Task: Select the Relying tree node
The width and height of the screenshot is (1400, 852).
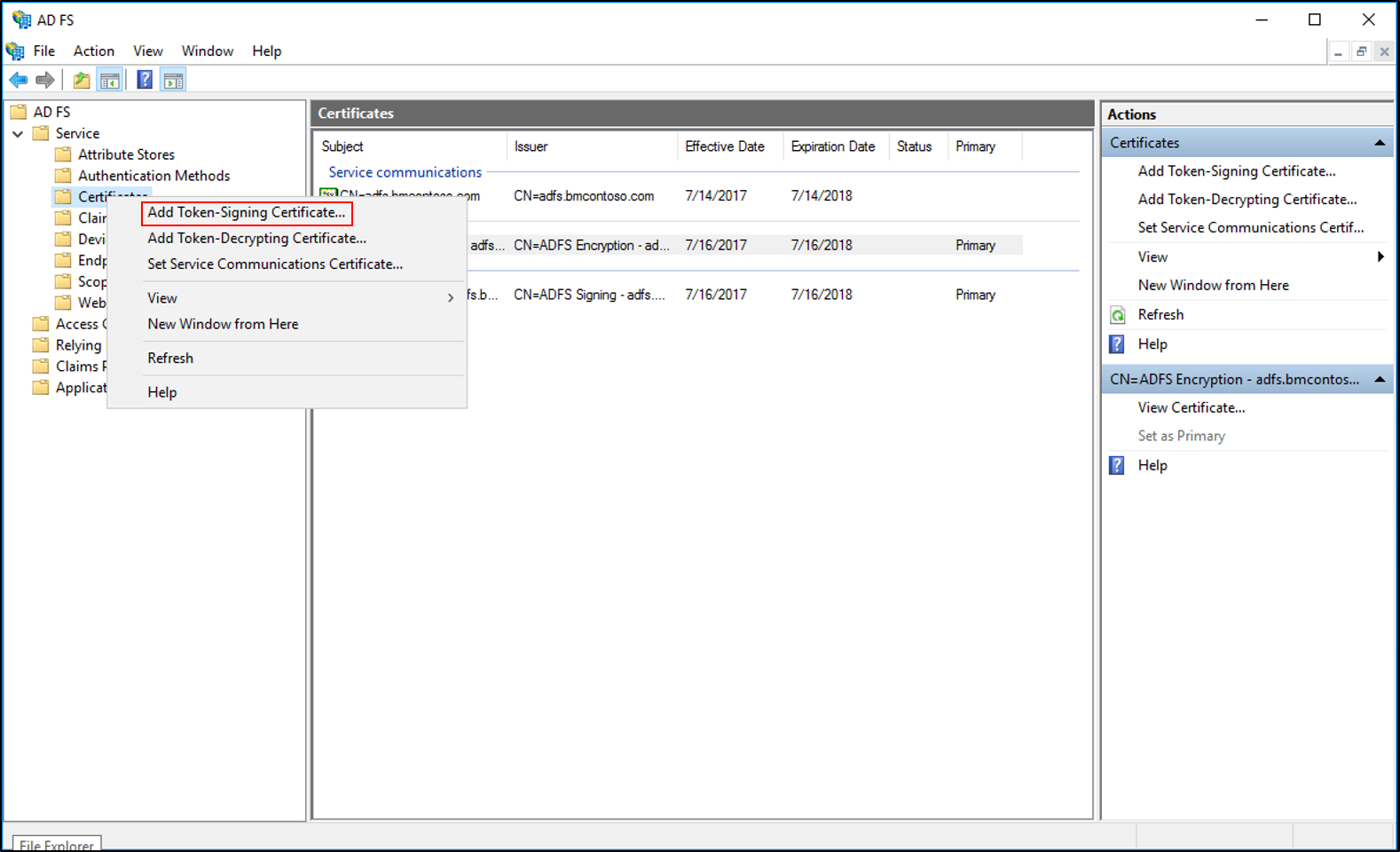Action: (x=78, y=345)
